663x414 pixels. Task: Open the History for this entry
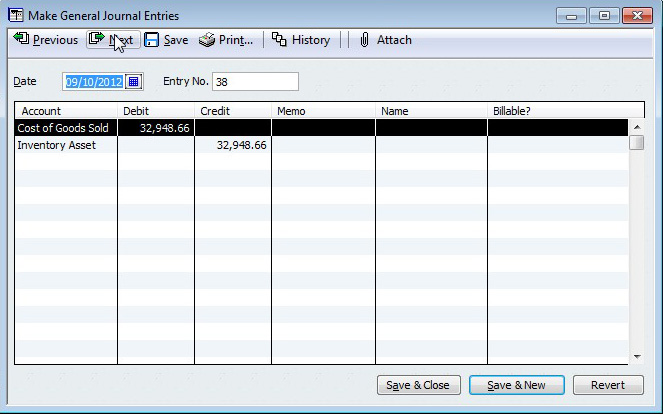300,40
